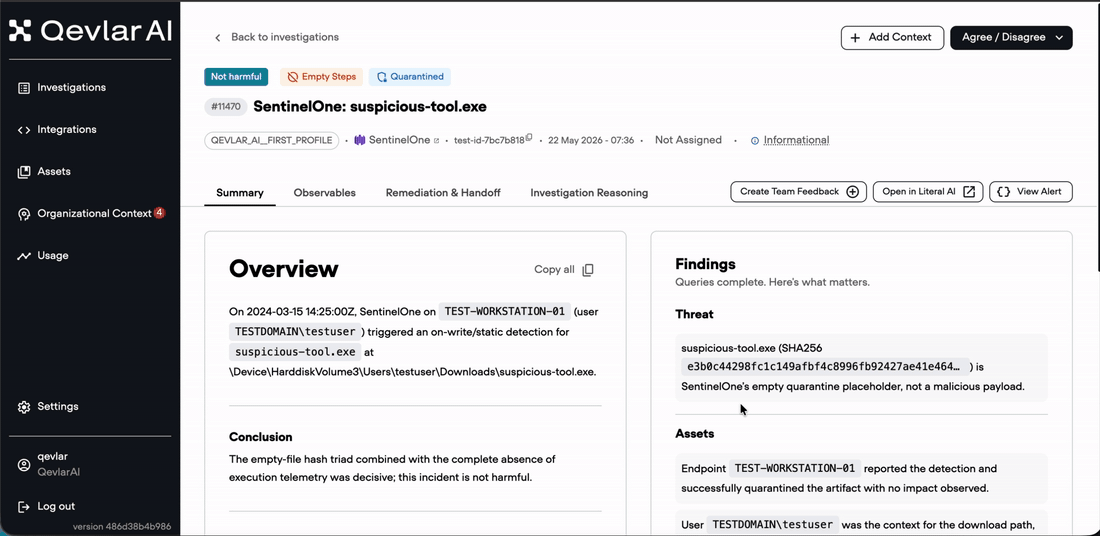Click the version 486d38b4b986 text
This screenshot has height=536, width=1100.
121,527
